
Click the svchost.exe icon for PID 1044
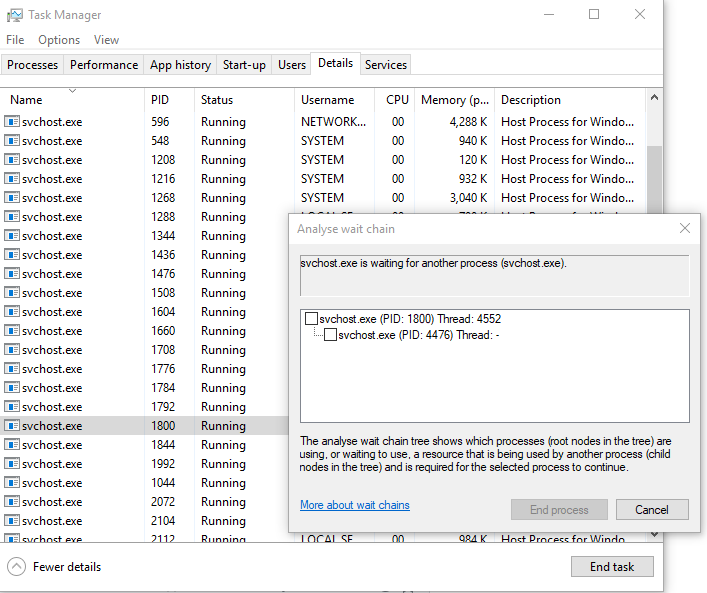click(12, 483)
